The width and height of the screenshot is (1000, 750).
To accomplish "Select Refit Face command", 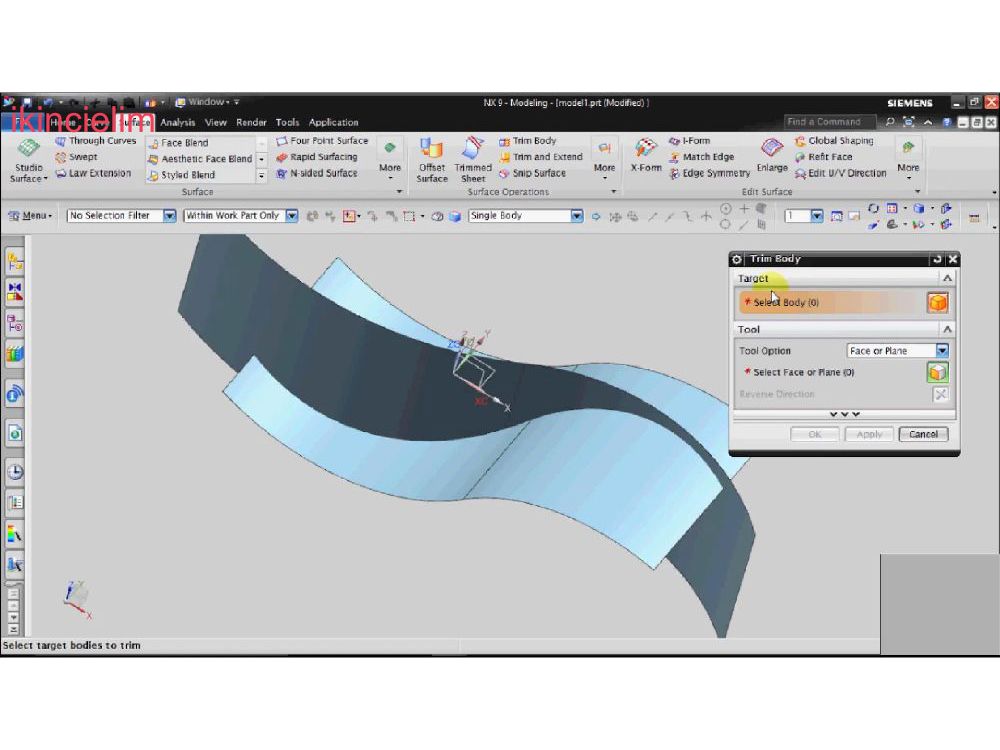I will click(x=823, y=157).
